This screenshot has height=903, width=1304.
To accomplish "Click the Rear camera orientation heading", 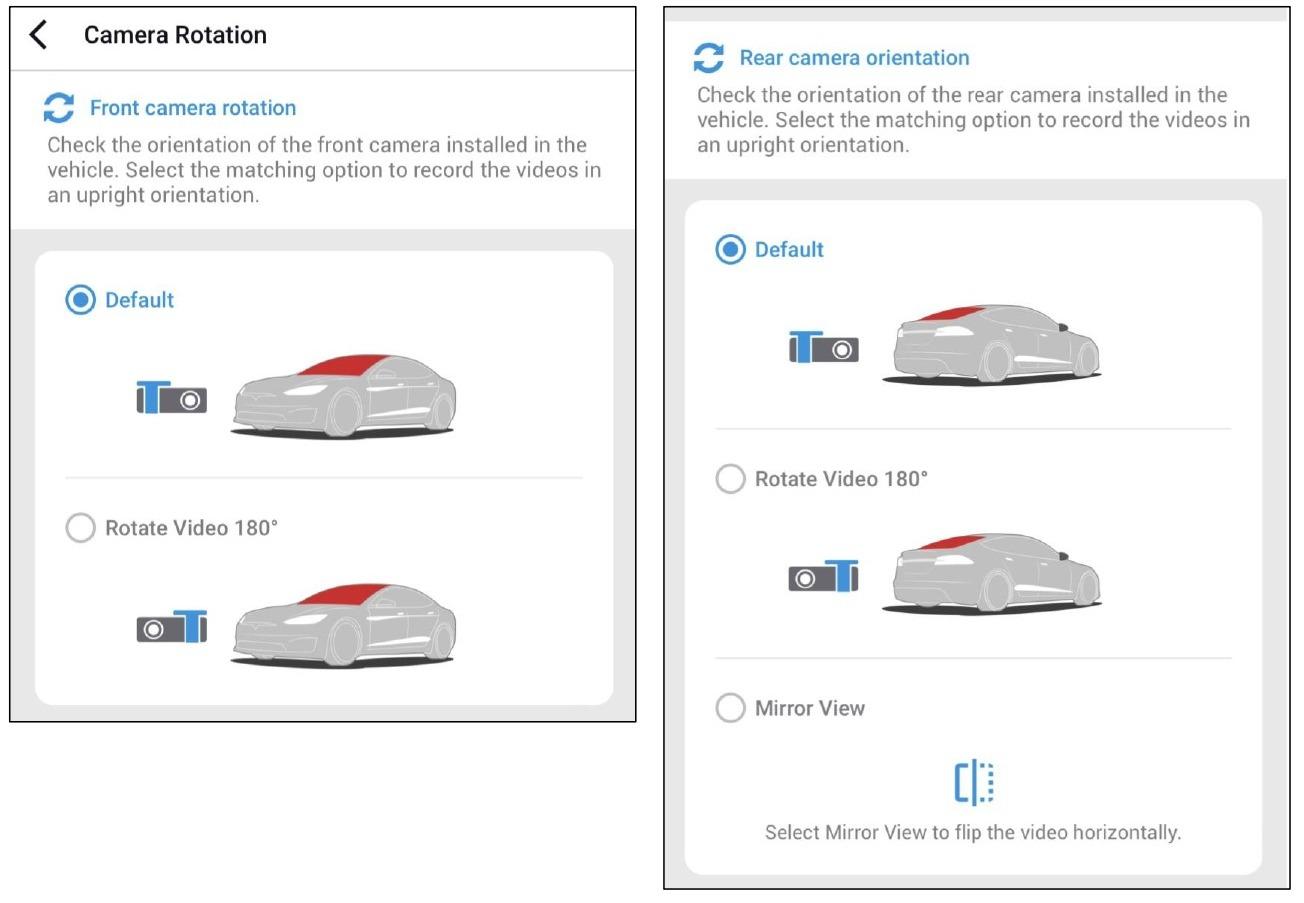I will tap(854, 58).
